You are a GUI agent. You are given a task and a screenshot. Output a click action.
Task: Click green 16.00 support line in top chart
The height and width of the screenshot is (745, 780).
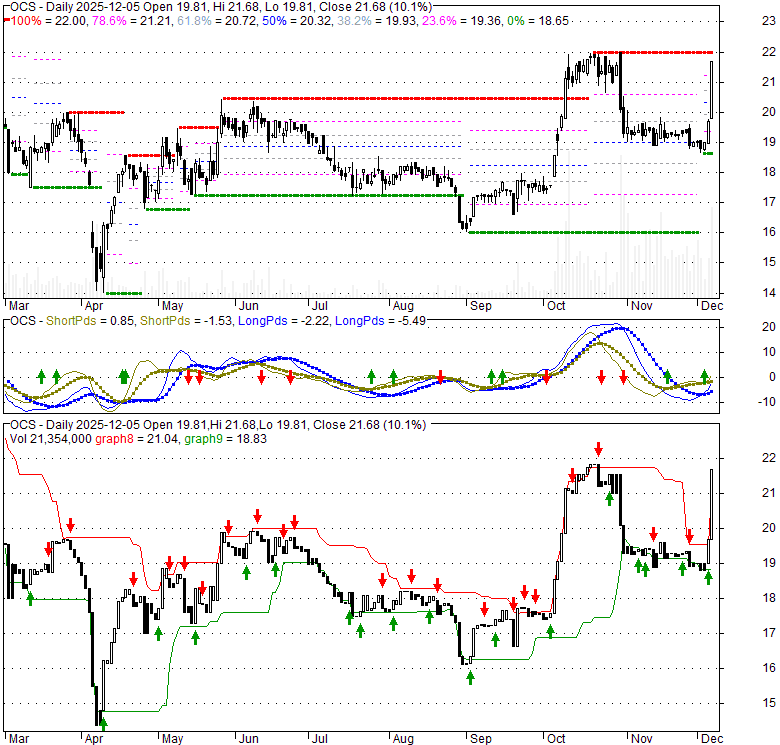584,232
